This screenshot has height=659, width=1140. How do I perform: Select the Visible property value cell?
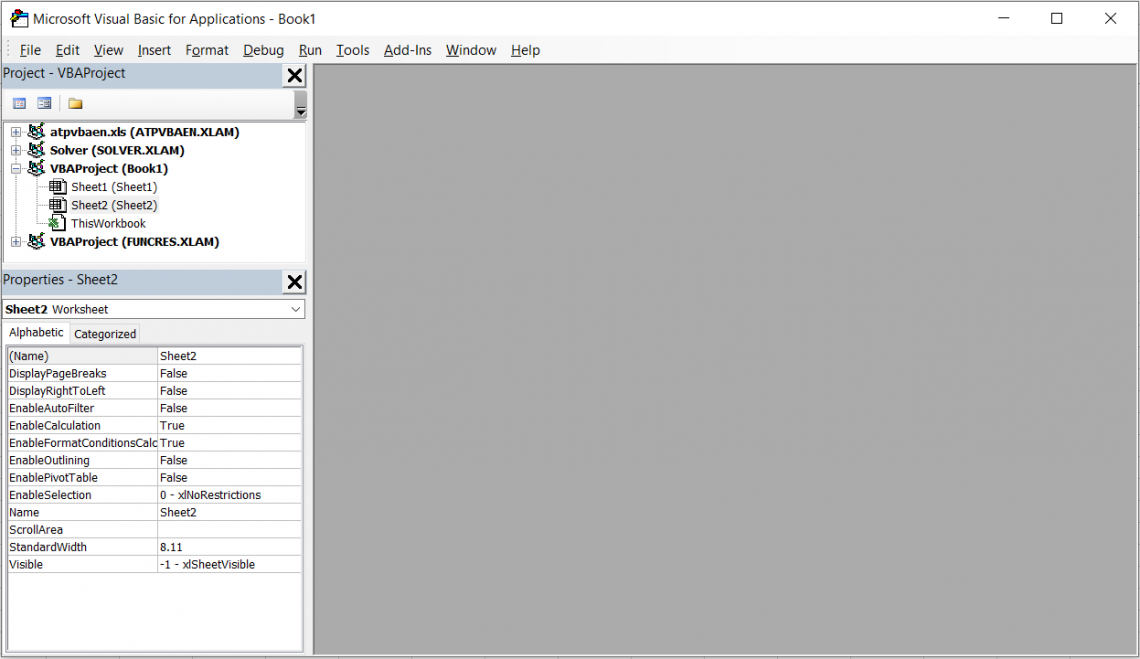click(229, 564)
